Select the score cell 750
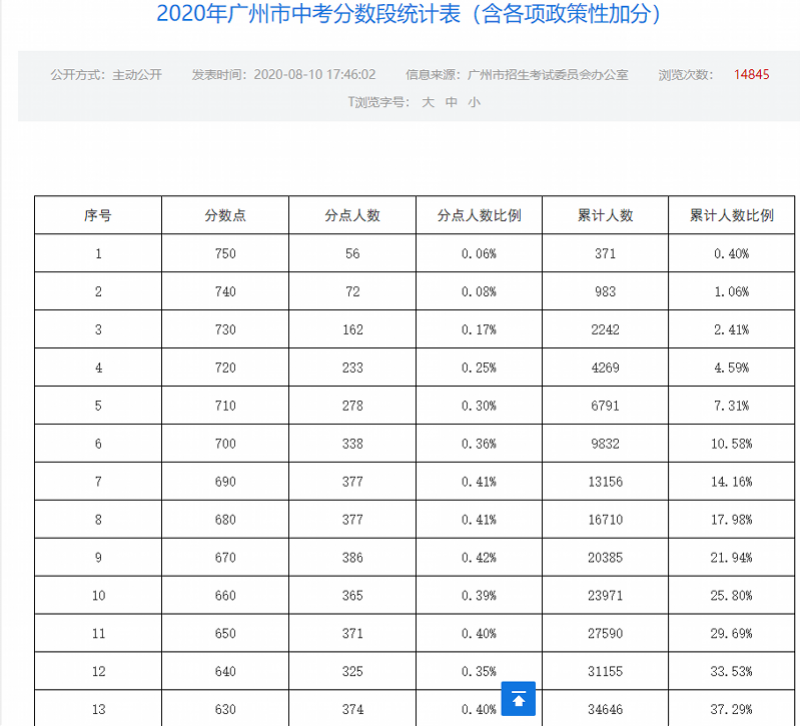 pos(225,254)
